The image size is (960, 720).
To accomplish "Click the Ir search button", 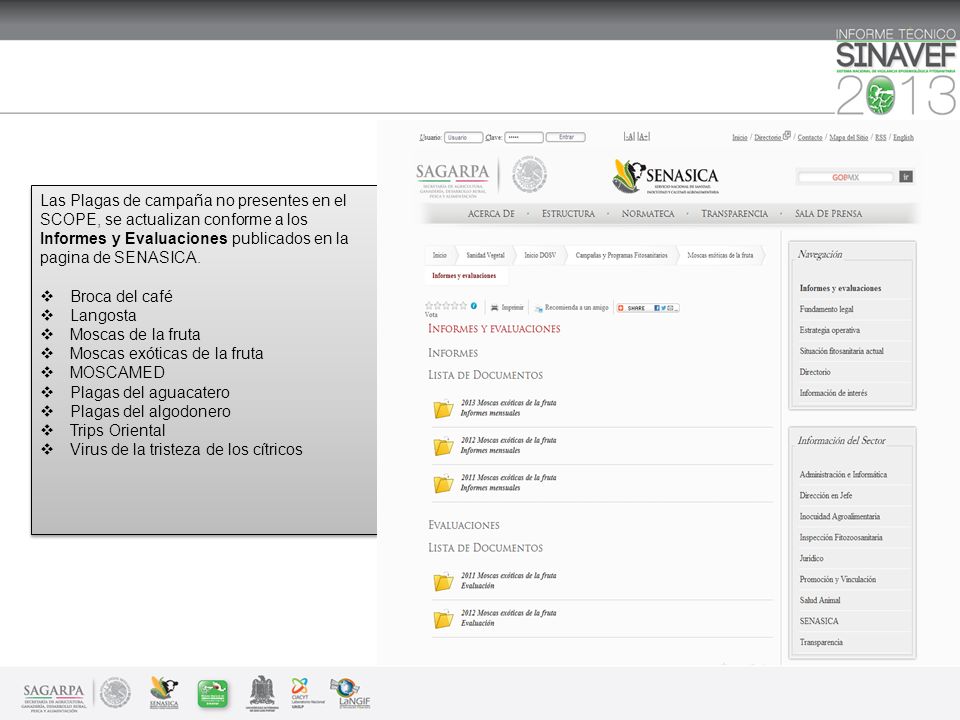I will 906,177.
